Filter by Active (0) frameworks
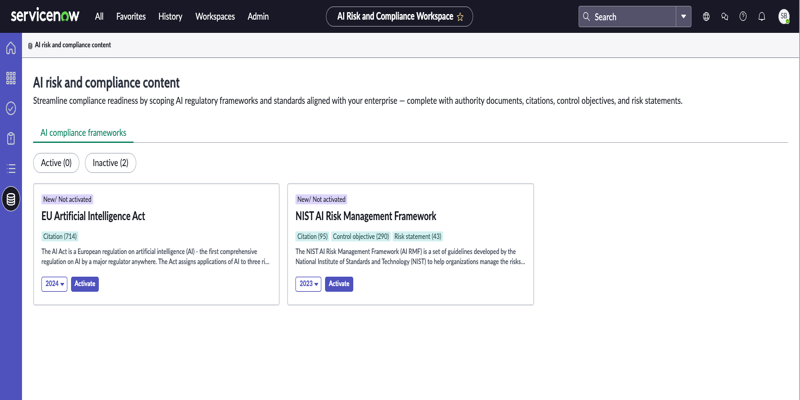This screenshot has width=800, height=400. pyautogui.click(x=56, y=163)
